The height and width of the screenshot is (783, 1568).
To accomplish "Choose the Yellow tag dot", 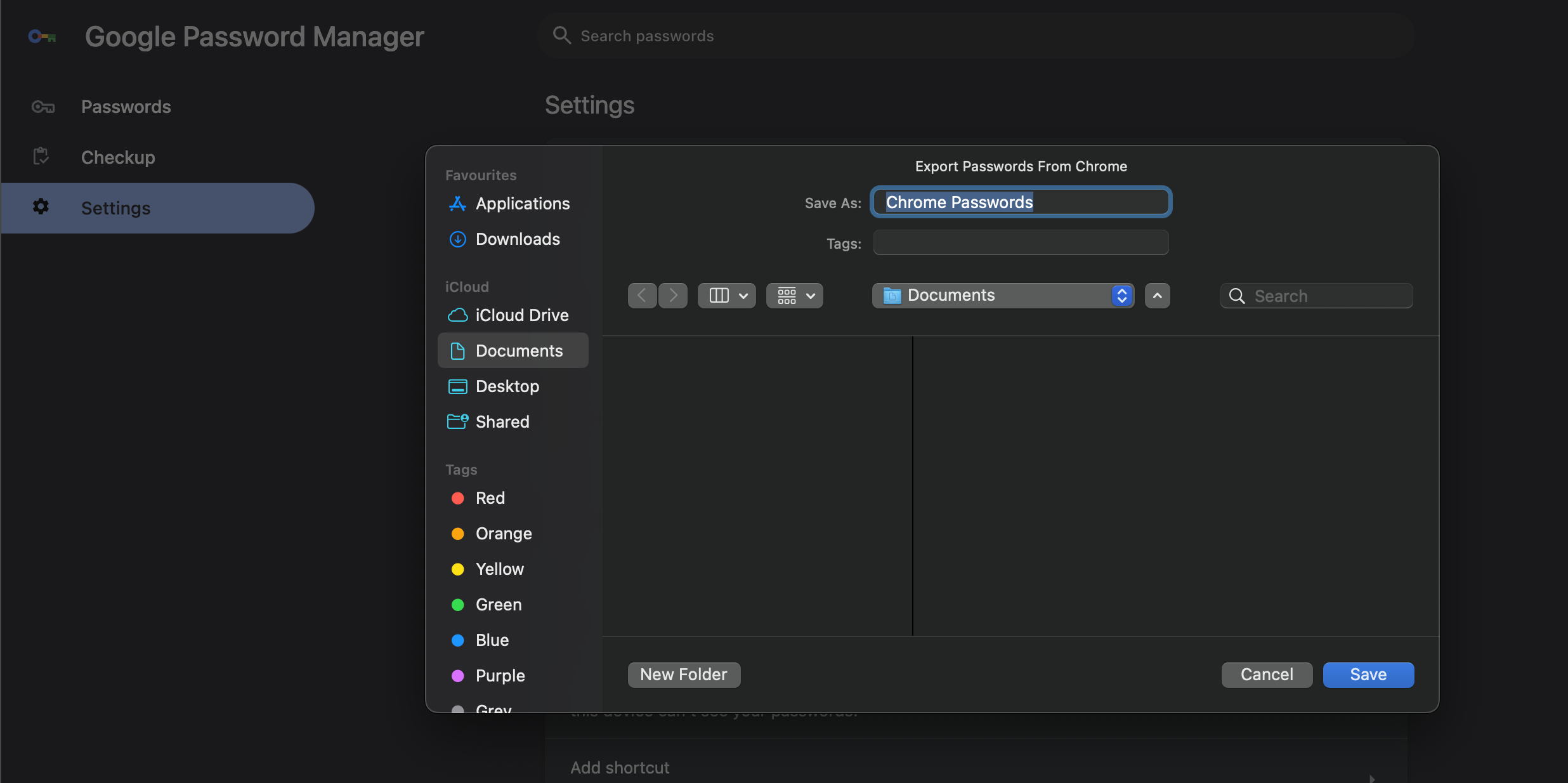I will pos(457,569).
